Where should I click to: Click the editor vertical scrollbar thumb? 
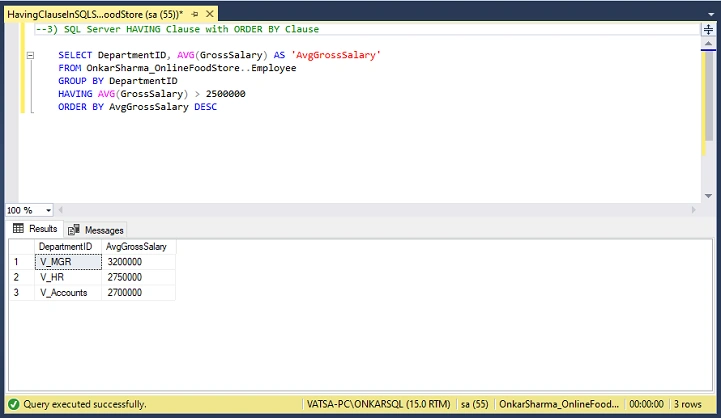click(708, 94)
